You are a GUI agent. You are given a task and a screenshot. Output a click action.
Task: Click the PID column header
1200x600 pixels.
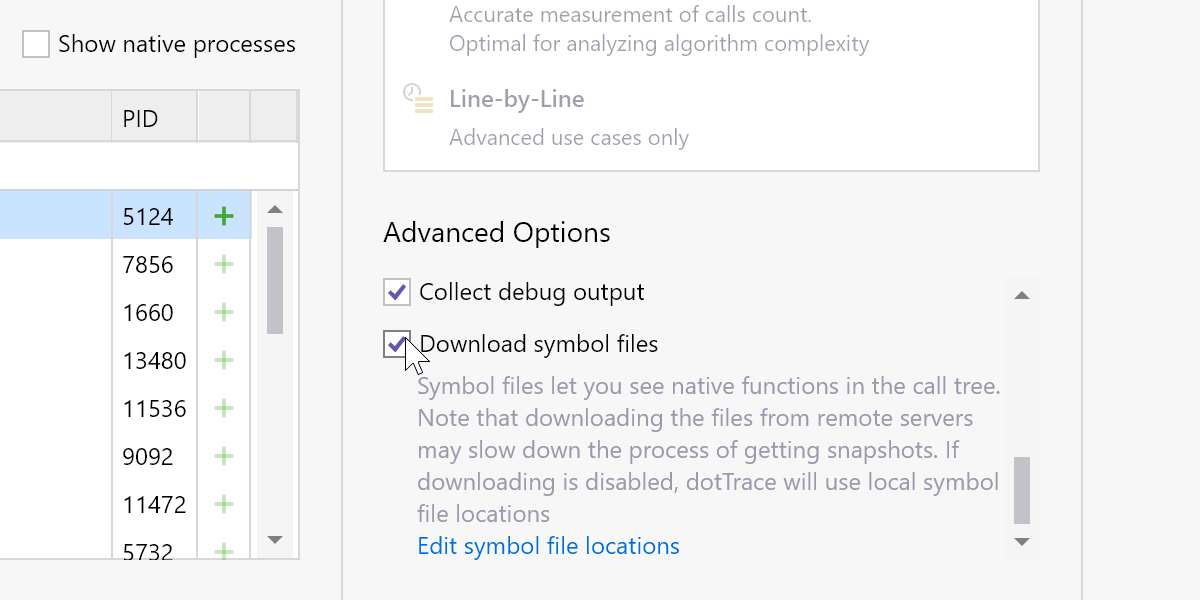pyautogui.click(x=141, y=118)
